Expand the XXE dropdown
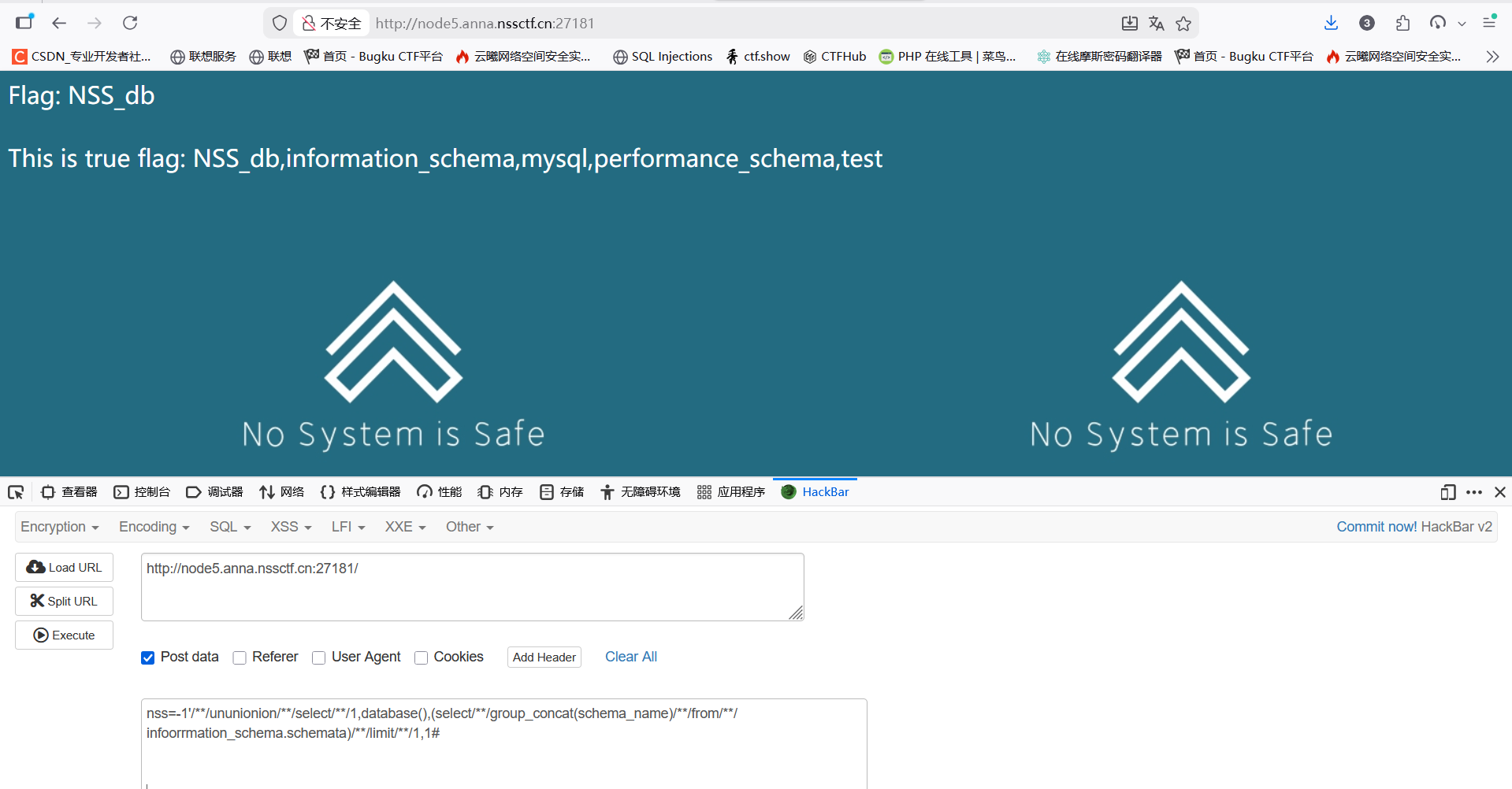This screenshot has height=789, width=1512. (406, 527)
